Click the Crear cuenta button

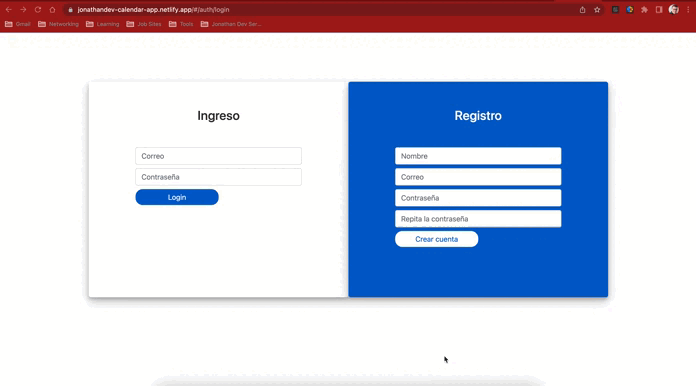click(x=436, y=239)
